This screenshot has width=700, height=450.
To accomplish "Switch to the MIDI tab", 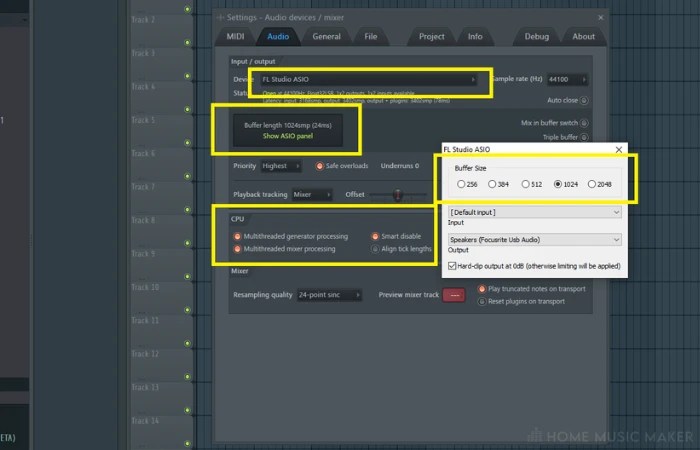I will click(235, 37).
